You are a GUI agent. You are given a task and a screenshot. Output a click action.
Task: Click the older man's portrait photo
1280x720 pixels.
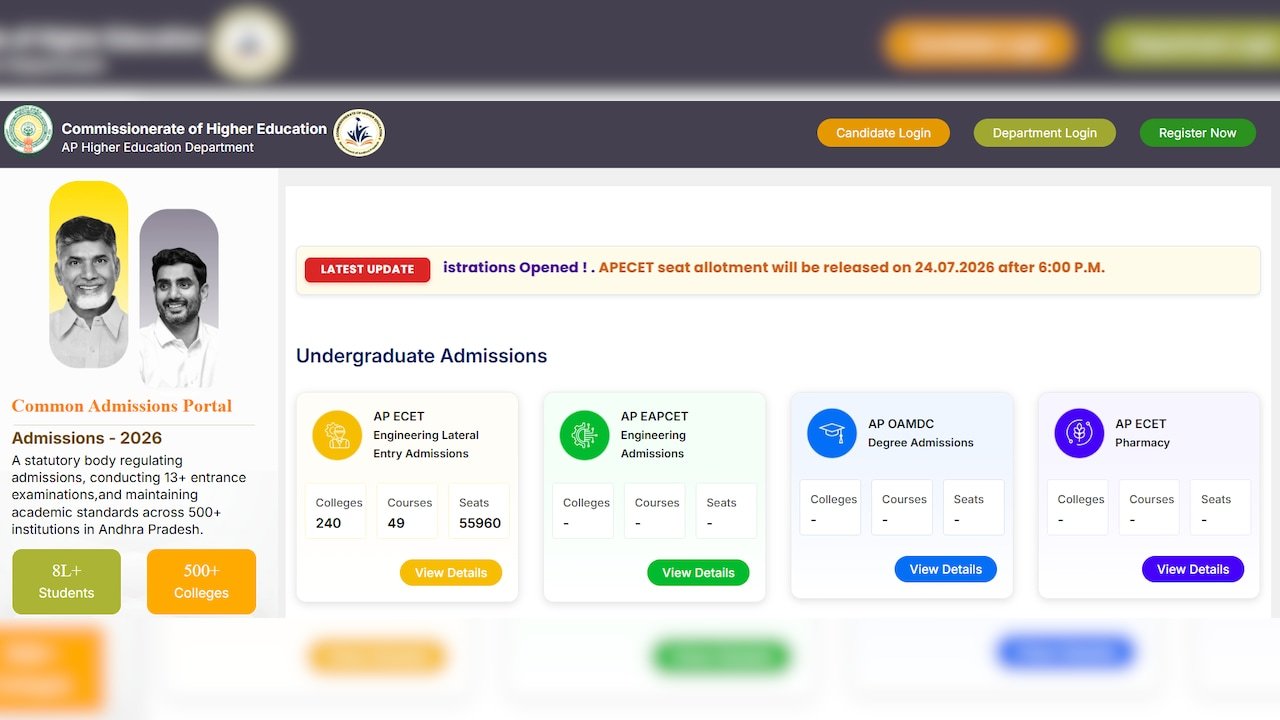pyautogui.click(x=89, y=274)
